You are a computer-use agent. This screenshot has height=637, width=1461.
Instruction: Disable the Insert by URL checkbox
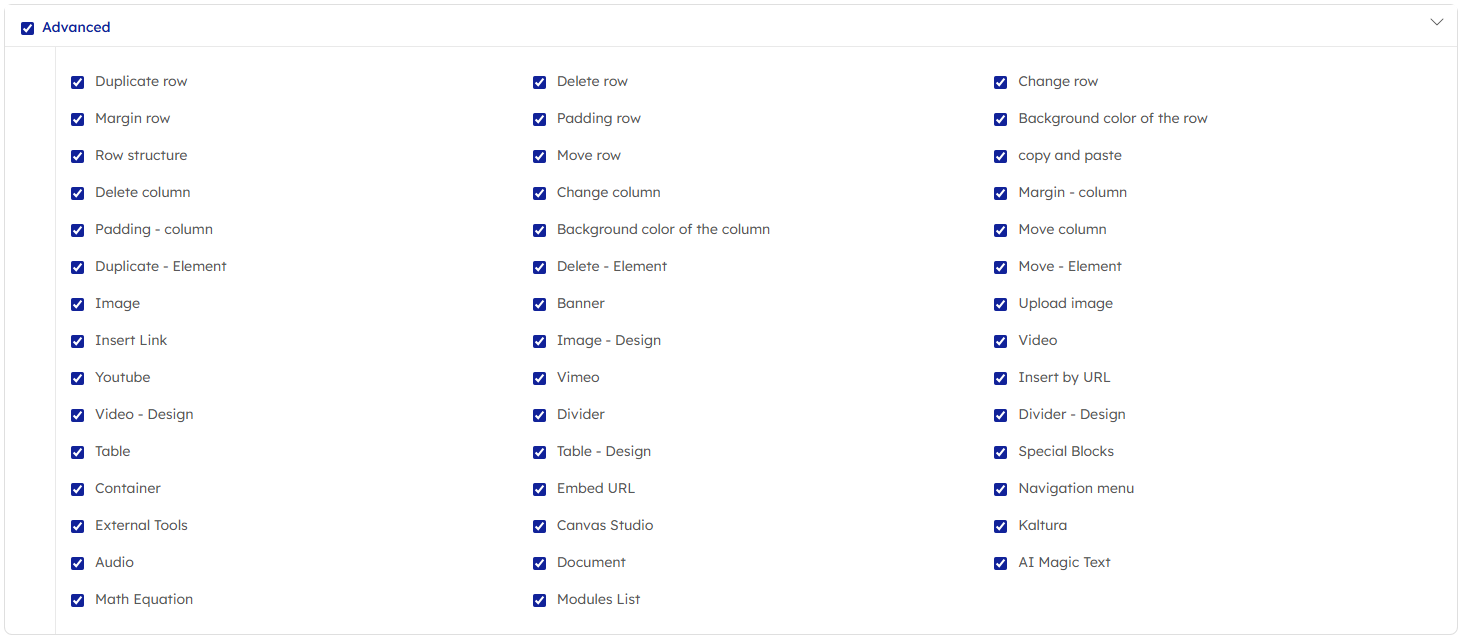pos(1001,378)
